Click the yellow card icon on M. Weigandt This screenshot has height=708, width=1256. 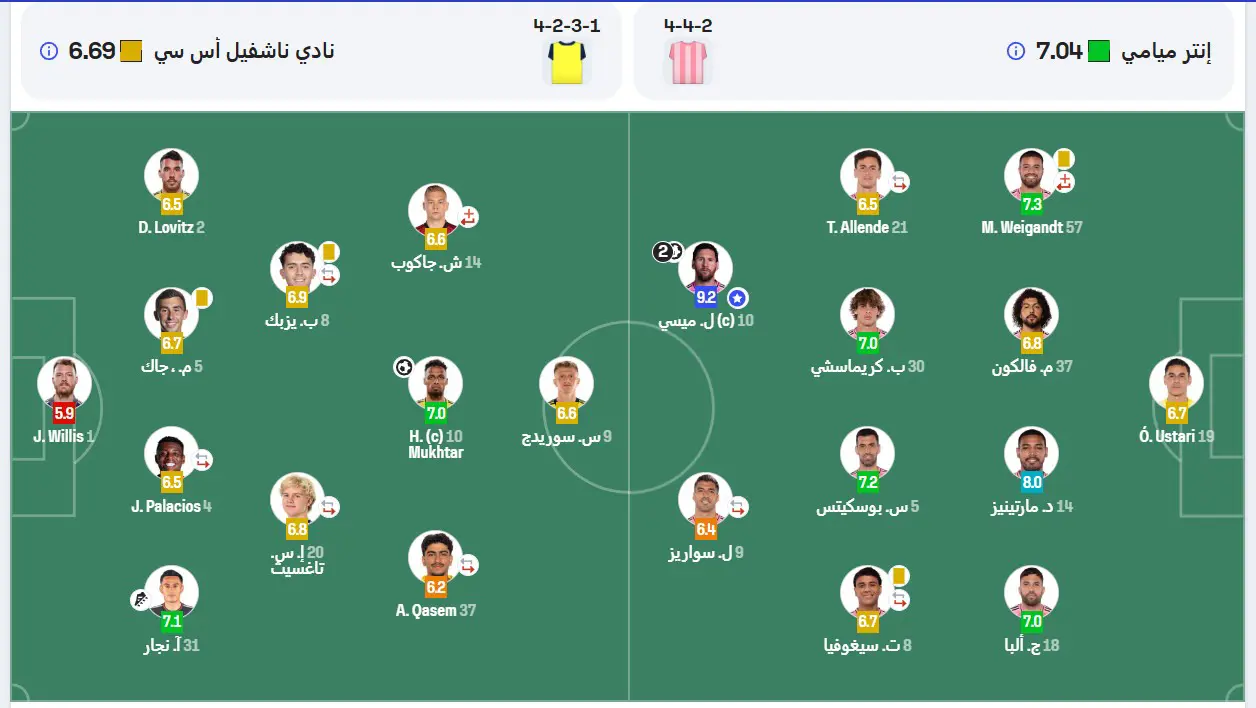[1064, 159]
